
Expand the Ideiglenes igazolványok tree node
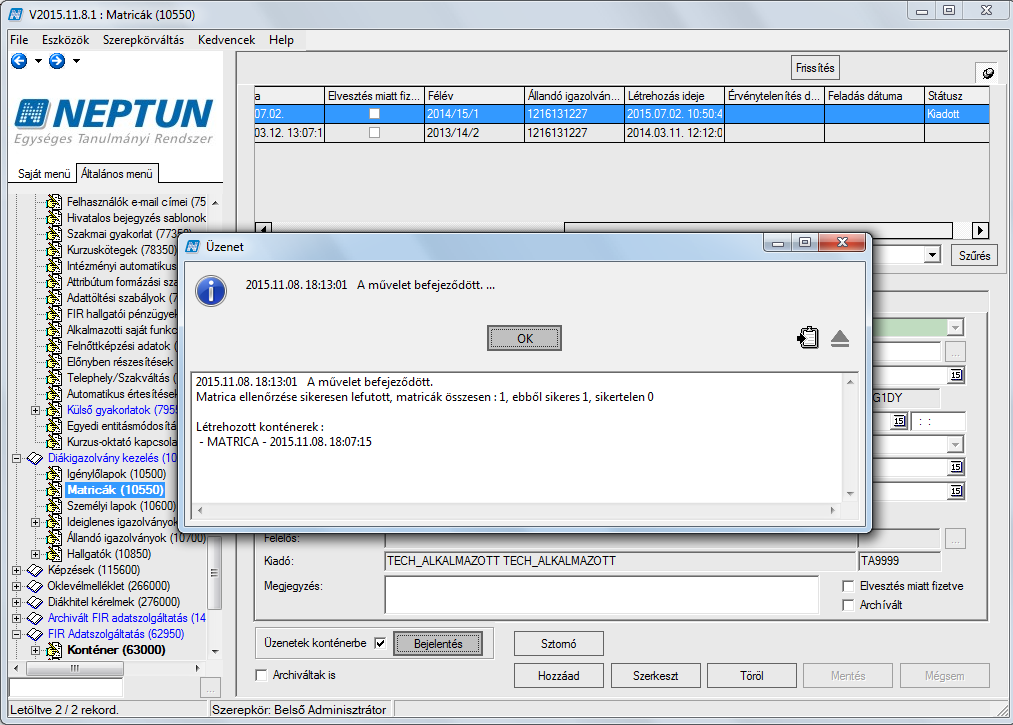point(36,522)
